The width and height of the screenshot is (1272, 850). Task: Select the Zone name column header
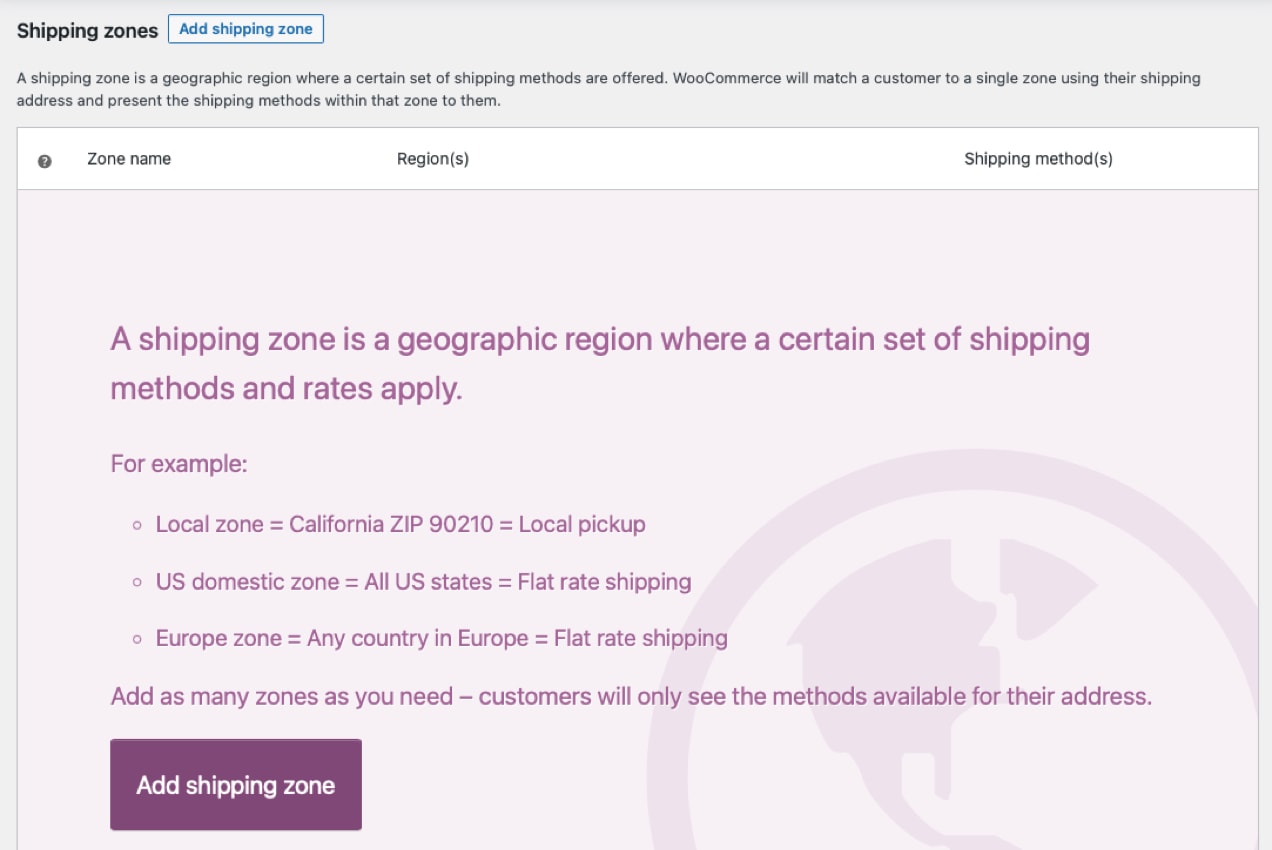pyautogui.click(x=129, y=158)
